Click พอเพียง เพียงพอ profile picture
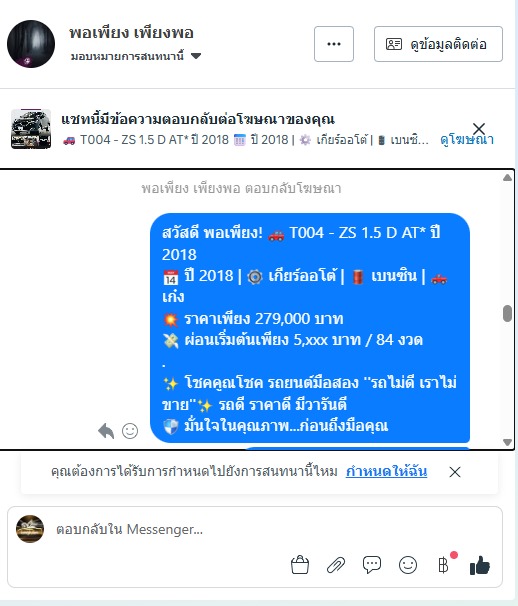Viewport: 518px width, 606px height. (x=31, y=44)
